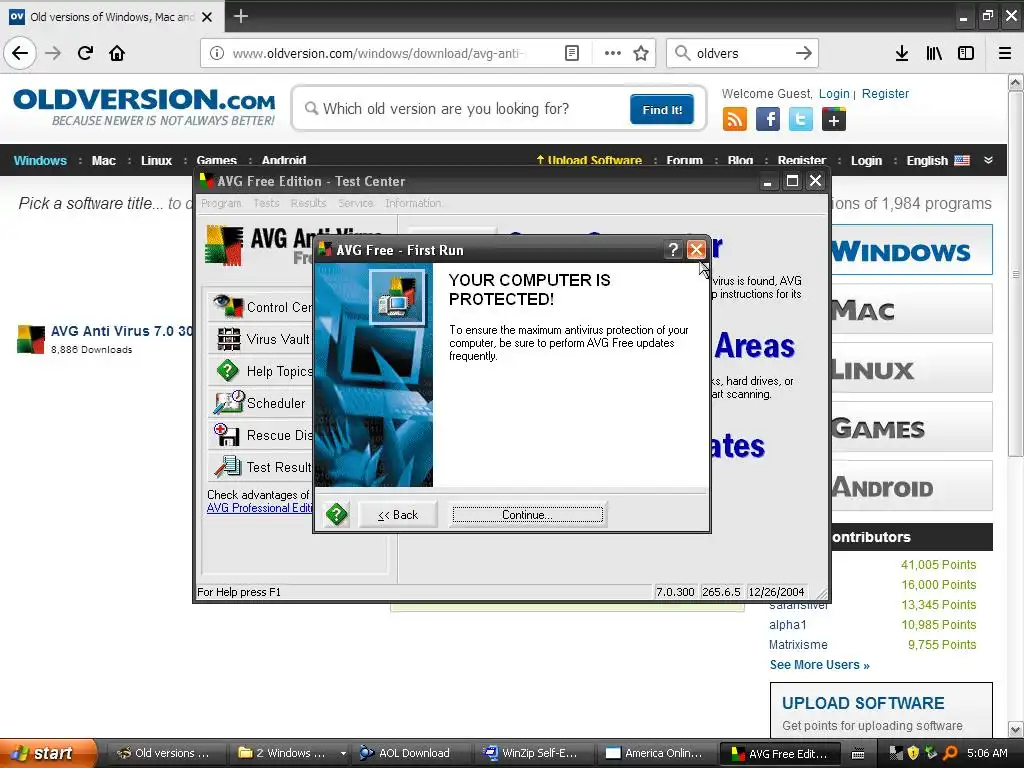Switch to WinZip Self-Extractor taskbar item
The image size is (1024, 768).
coord(536,753)
